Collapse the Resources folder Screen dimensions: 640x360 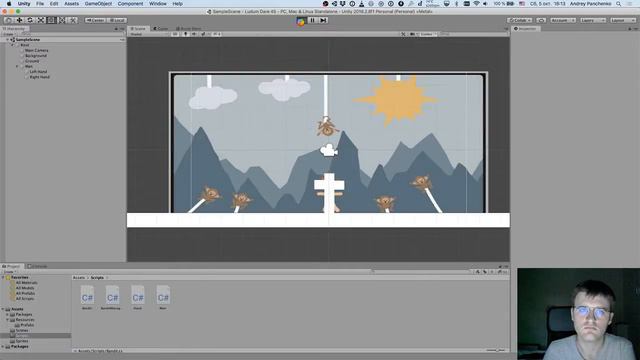7,320
